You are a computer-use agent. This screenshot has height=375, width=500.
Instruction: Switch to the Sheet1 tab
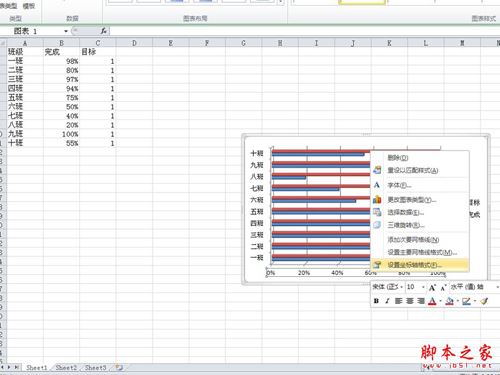[x=37, y=367]
